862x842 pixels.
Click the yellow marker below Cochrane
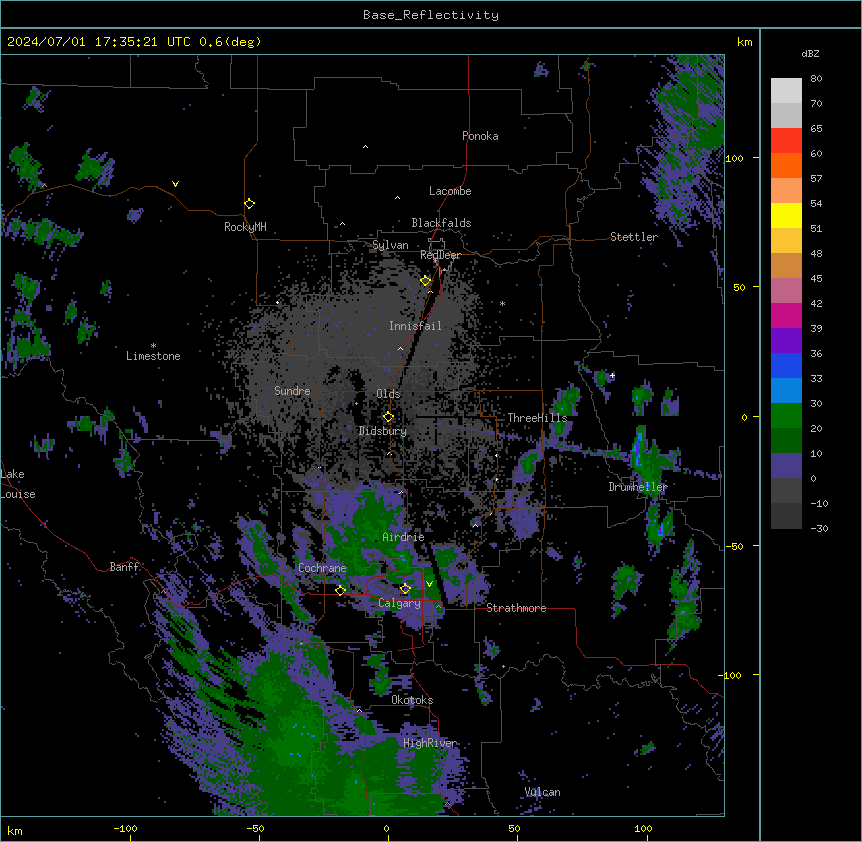(x=340, y=590)
